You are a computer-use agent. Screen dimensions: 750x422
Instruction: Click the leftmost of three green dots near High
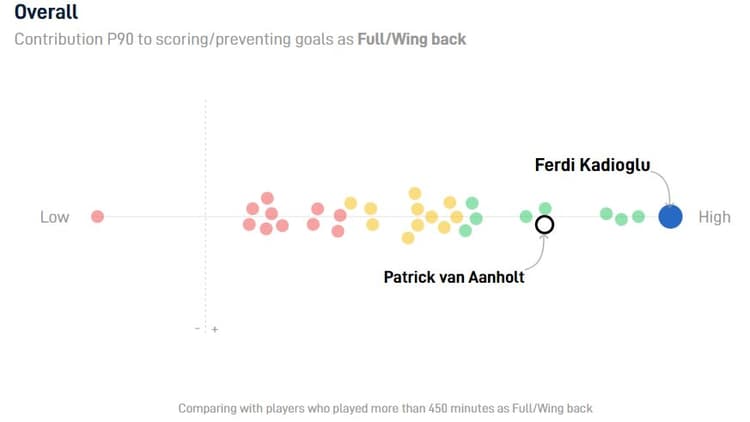tap(606, 213)
